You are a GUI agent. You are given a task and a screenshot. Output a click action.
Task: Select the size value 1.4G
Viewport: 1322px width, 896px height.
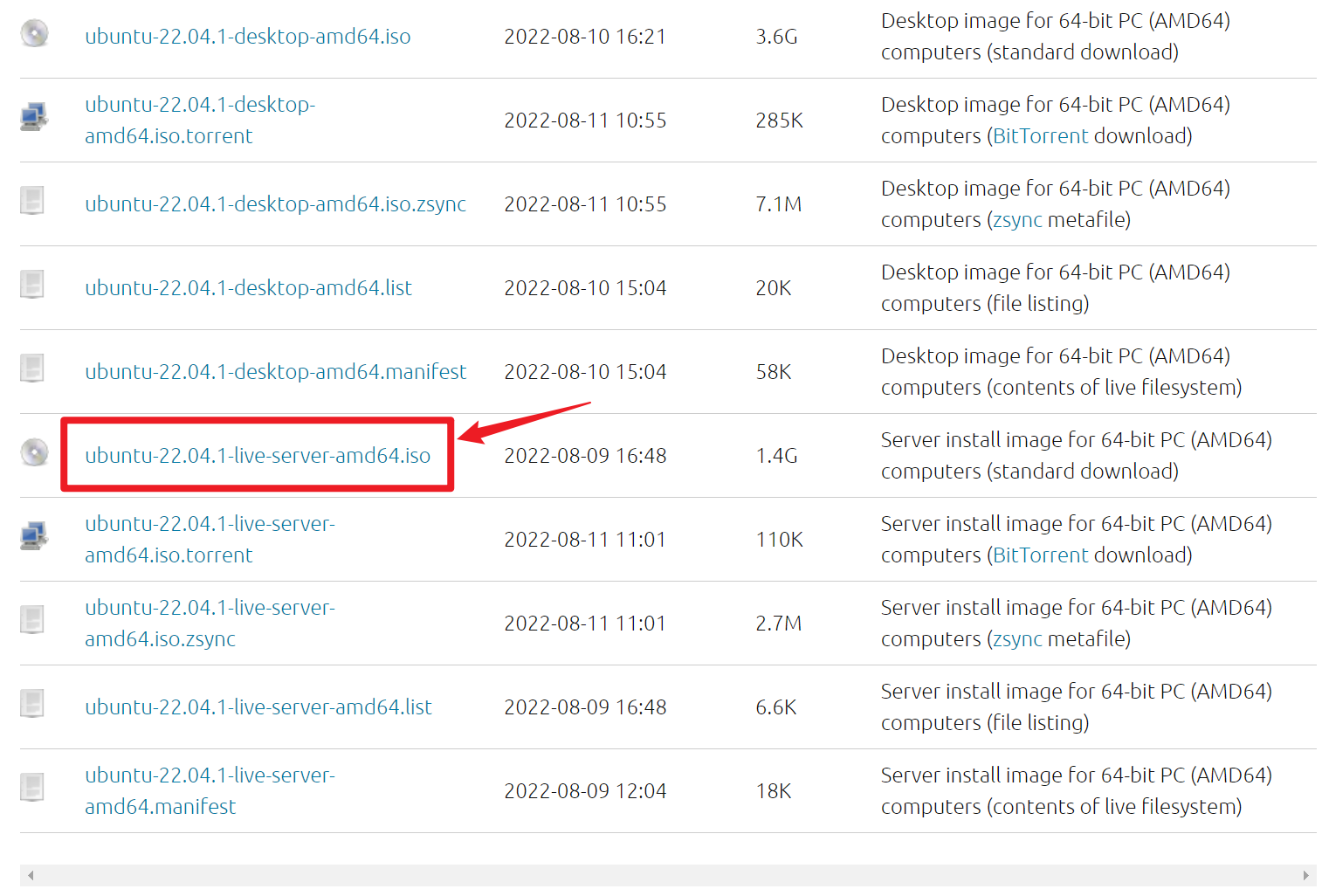[777, 456]
